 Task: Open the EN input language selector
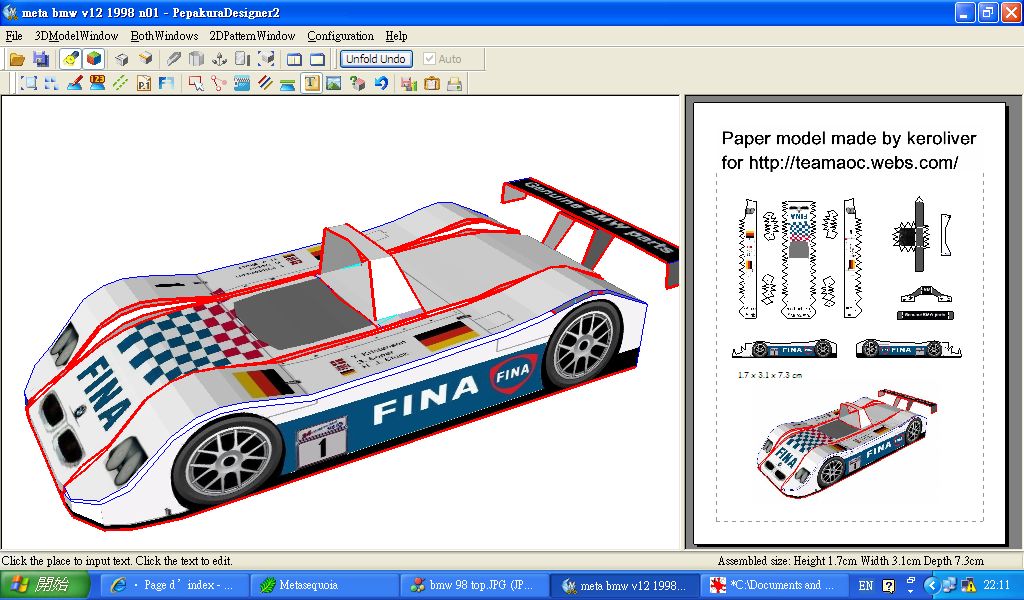click(866, 585)
